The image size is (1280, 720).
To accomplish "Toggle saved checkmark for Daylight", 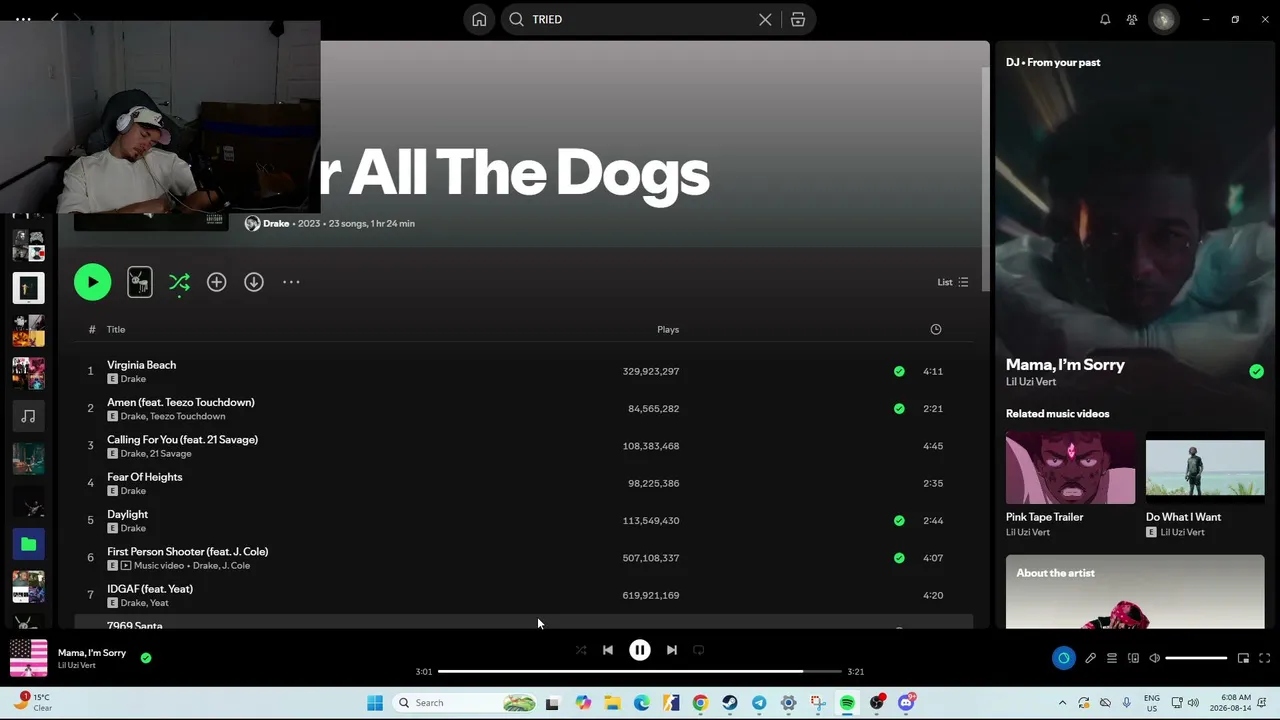I will coord(899,520).
